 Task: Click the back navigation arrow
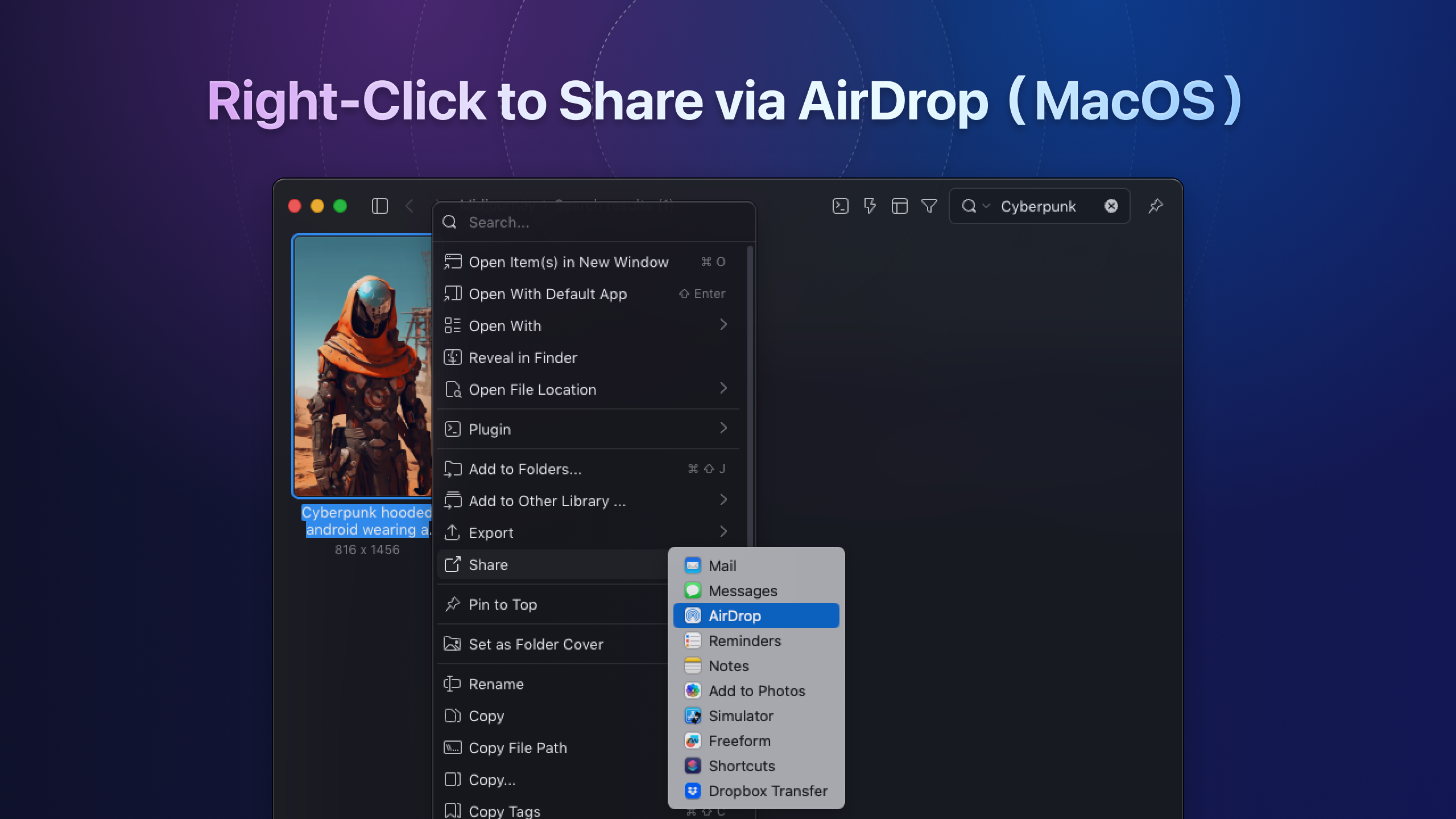410,206
